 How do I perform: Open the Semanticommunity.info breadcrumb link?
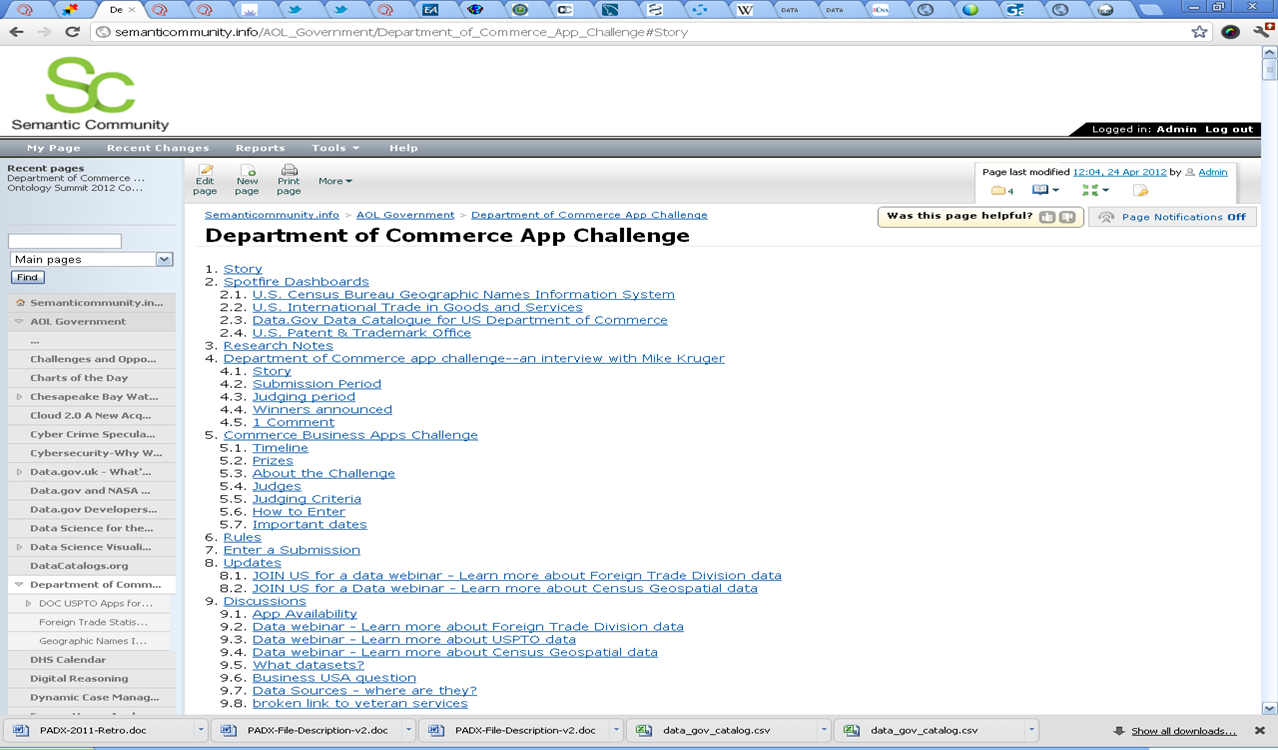pyautogui.click(x=272, y=215)
